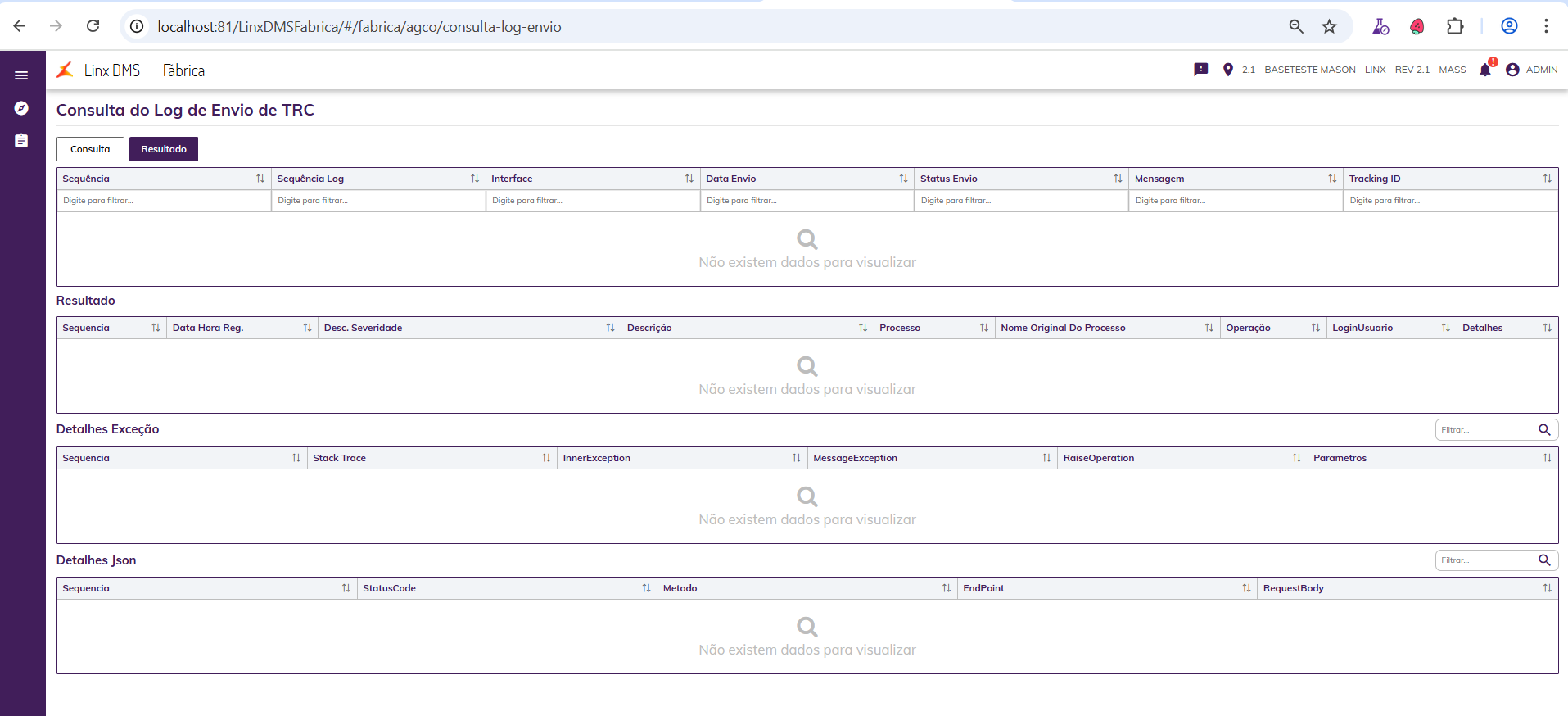Click the location pin icon in the header

click(x=1227, y=70)
